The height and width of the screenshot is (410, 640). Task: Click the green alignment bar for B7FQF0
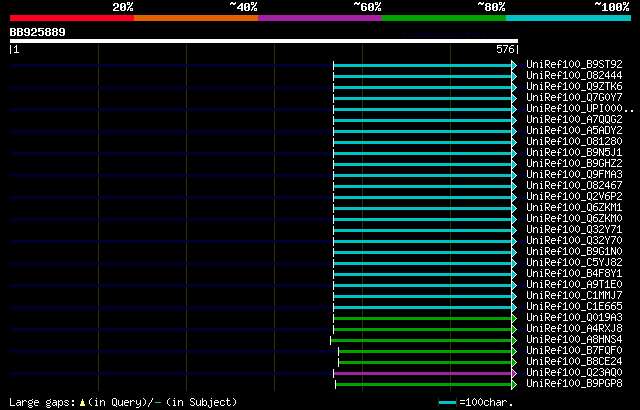point(425,351)
